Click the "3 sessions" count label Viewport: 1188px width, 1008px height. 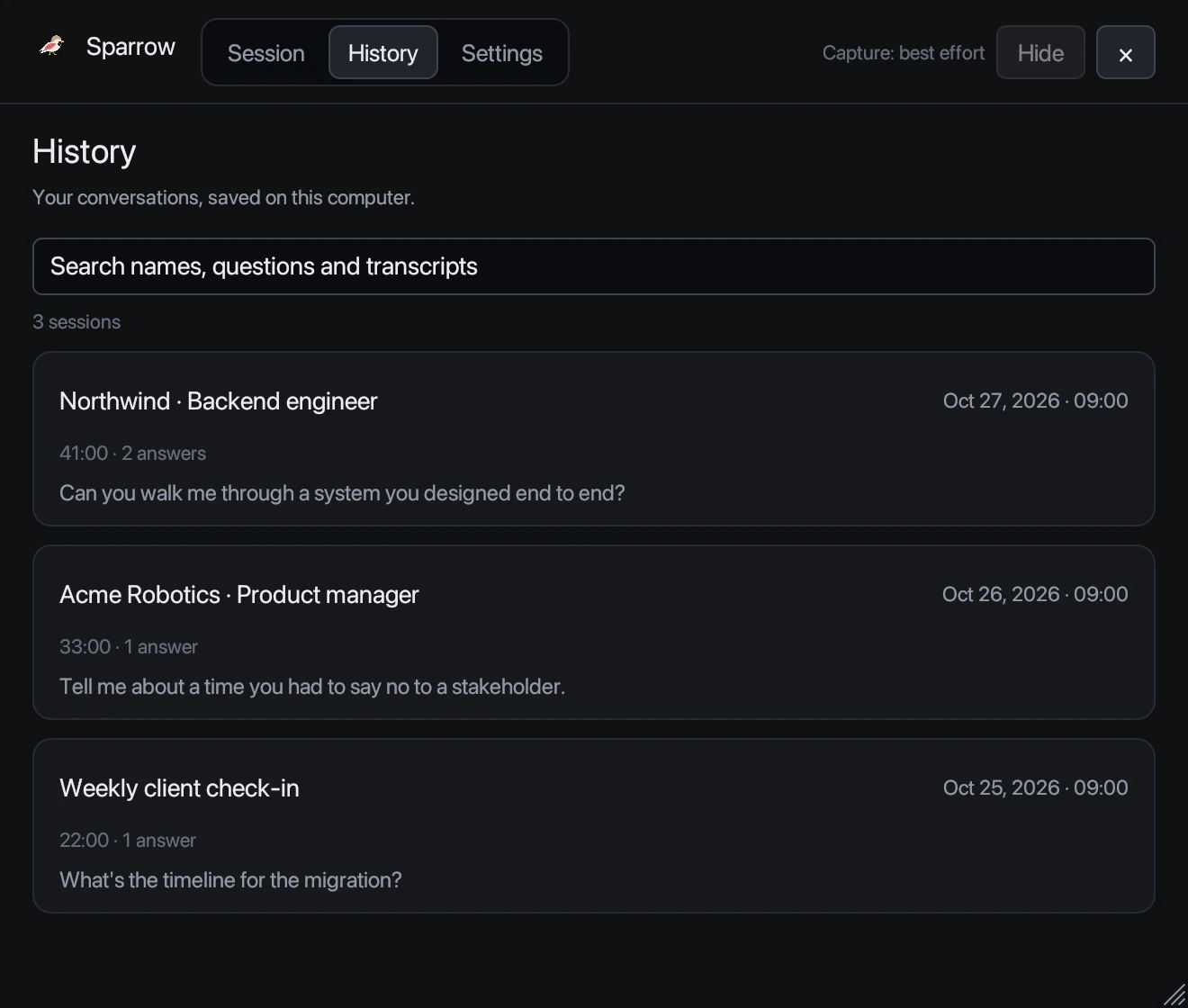(x=76, y=322)
